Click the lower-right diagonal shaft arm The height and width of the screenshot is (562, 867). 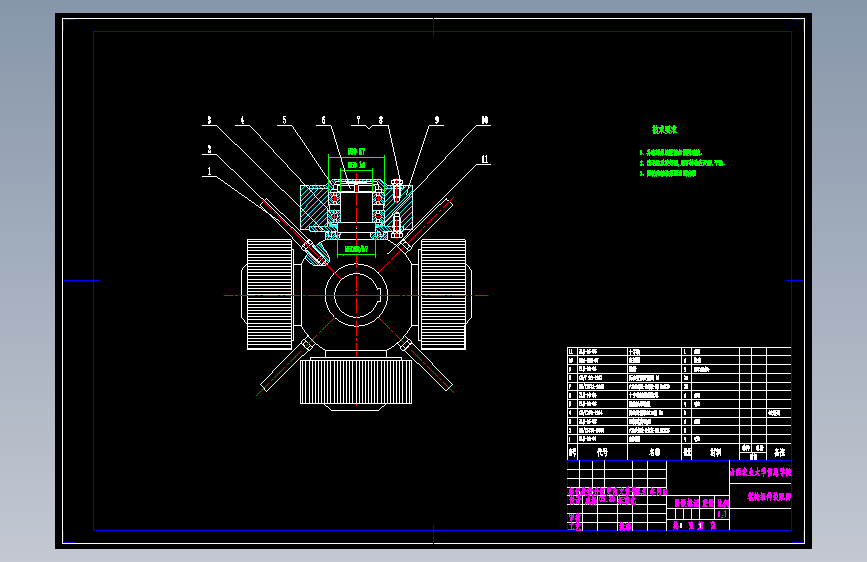pyautogui.click(x=426, y=365)
